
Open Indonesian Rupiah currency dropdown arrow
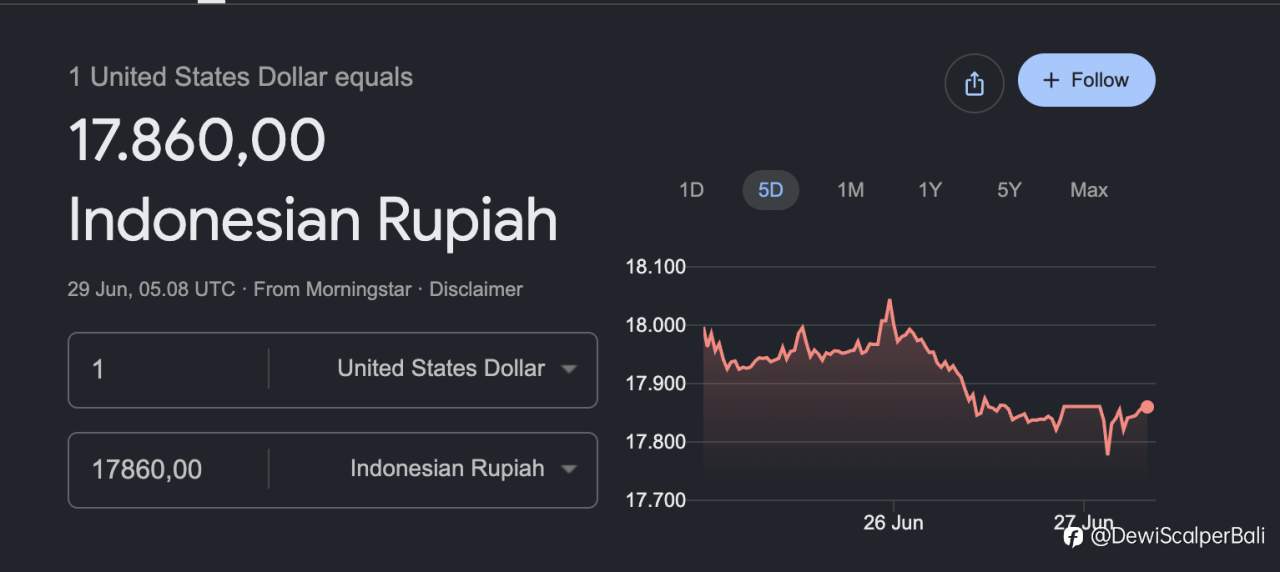pos(569,469)
